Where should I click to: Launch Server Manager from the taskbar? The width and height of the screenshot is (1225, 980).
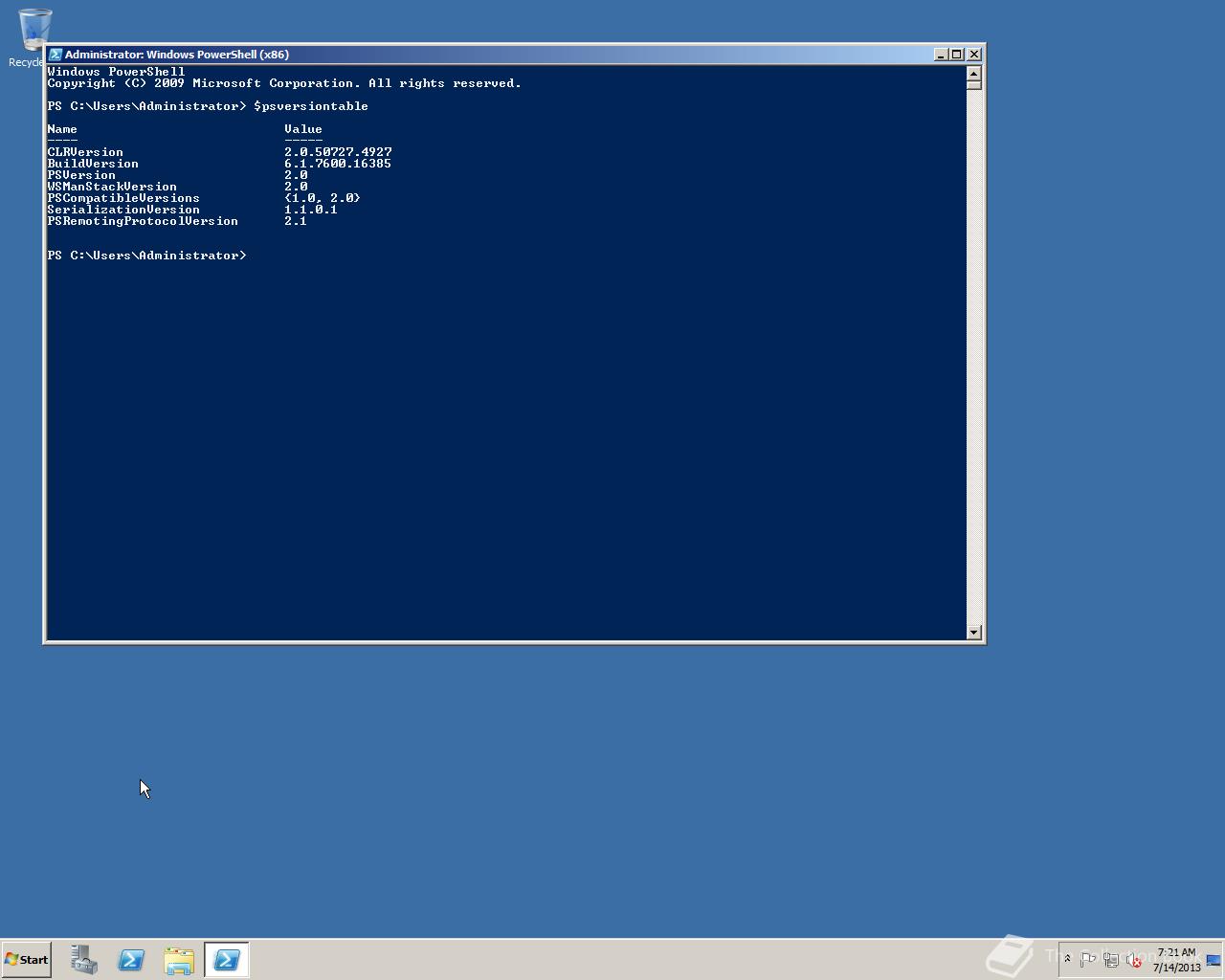83,960
